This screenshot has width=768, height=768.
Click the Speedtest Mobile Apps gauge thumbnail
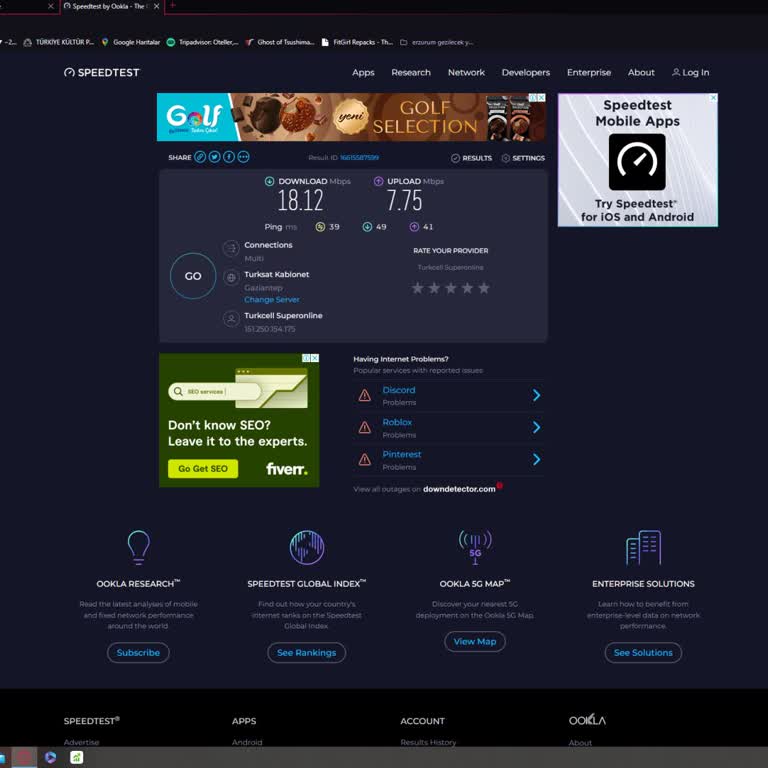(637, 162)
